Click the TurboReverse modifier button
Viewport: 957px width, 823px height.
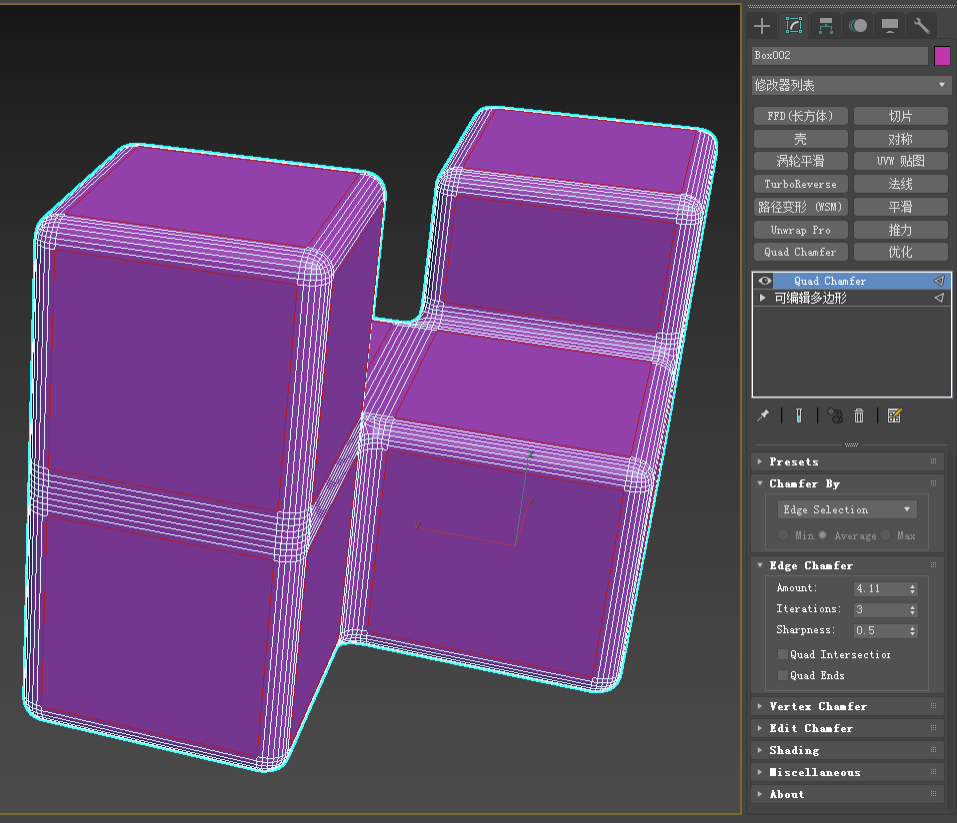tap(800, 184)
